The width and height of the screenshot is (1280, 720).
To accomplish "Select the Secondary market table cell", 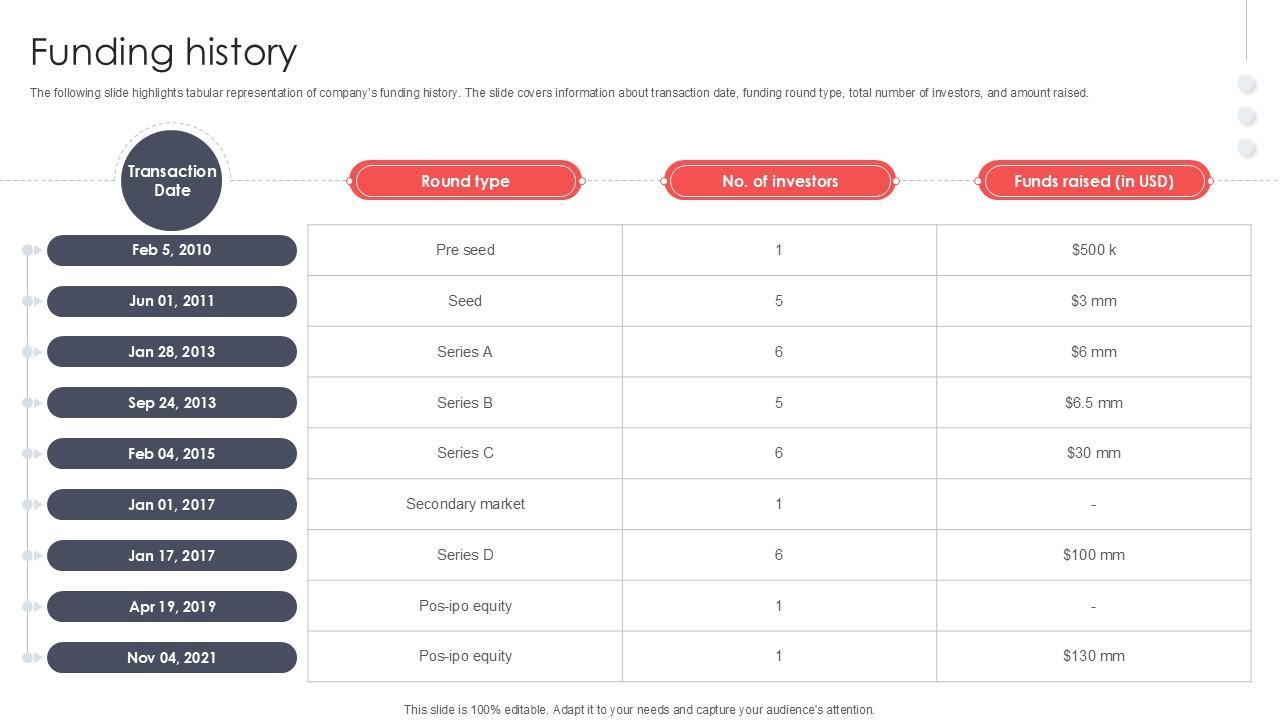I will click(x=465, y=504).
